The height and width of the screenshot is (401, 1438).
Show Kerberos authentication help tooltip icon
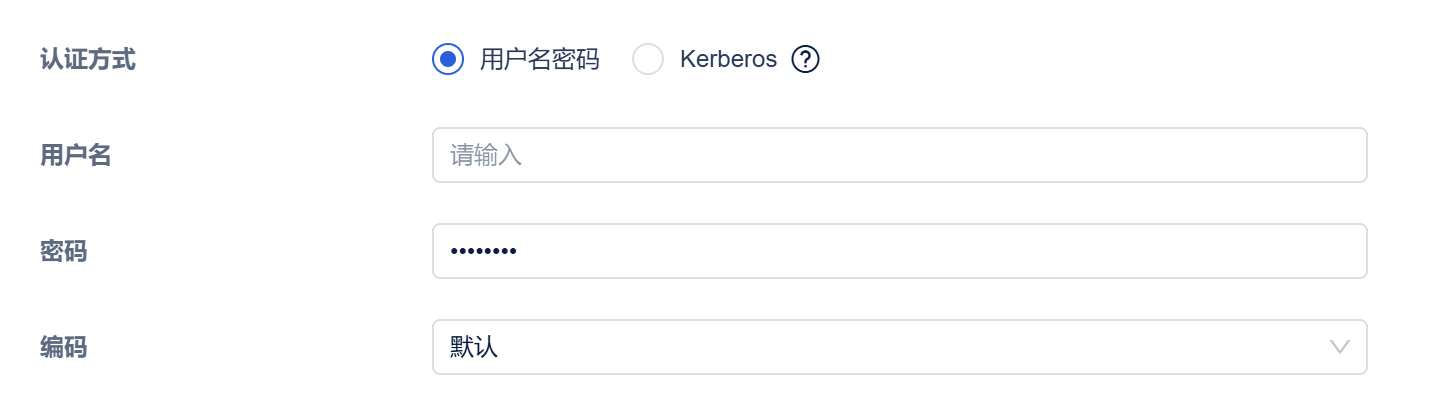805,59
